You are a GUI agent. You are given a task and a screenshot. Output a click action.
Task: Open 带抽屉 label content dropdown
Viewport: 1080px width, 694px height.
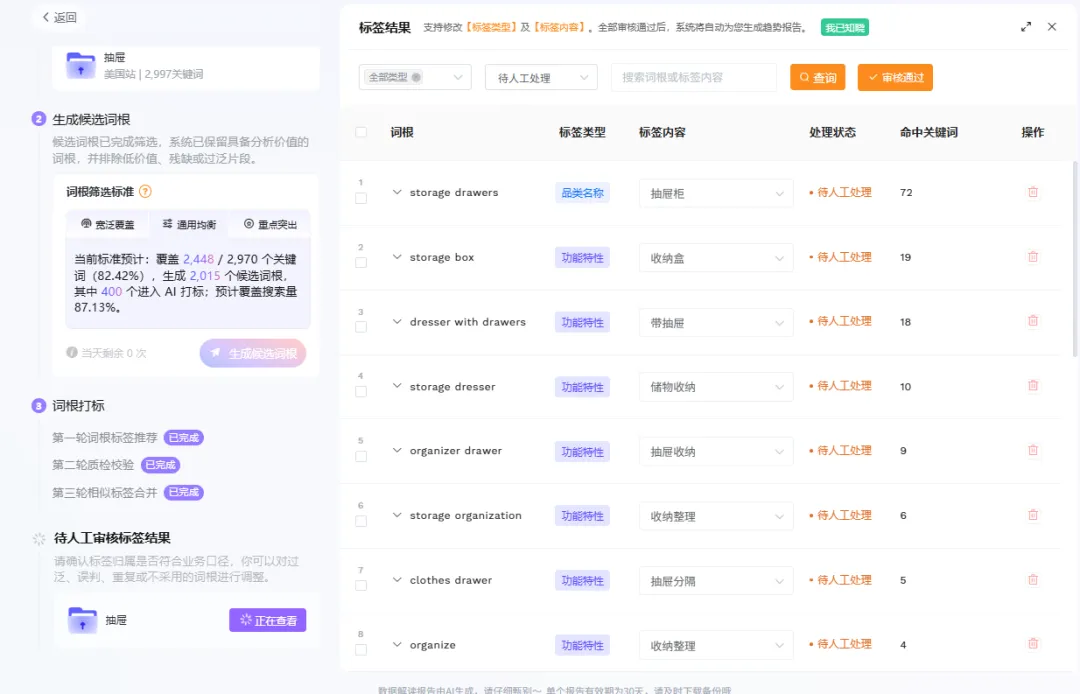pos(716,322)
